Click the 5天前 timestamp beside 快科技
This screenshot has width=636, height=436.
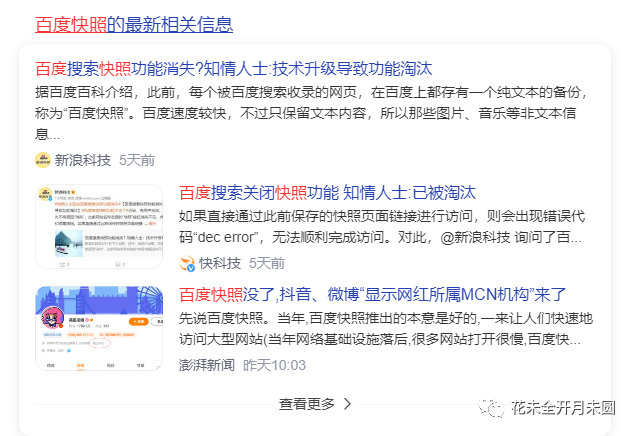(x=267, y=264)
